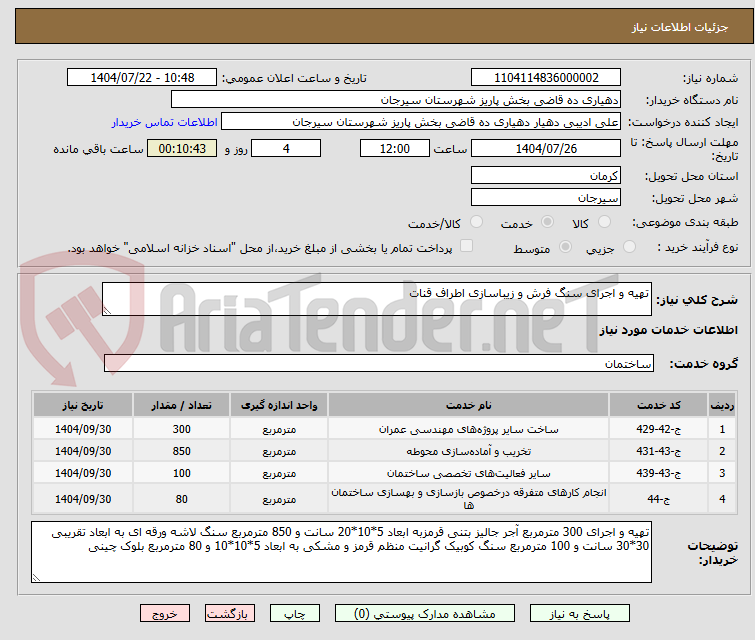This screenshot has height=640, width=755.
Task: Click the ردیف column header
Action: click(722, 405)
